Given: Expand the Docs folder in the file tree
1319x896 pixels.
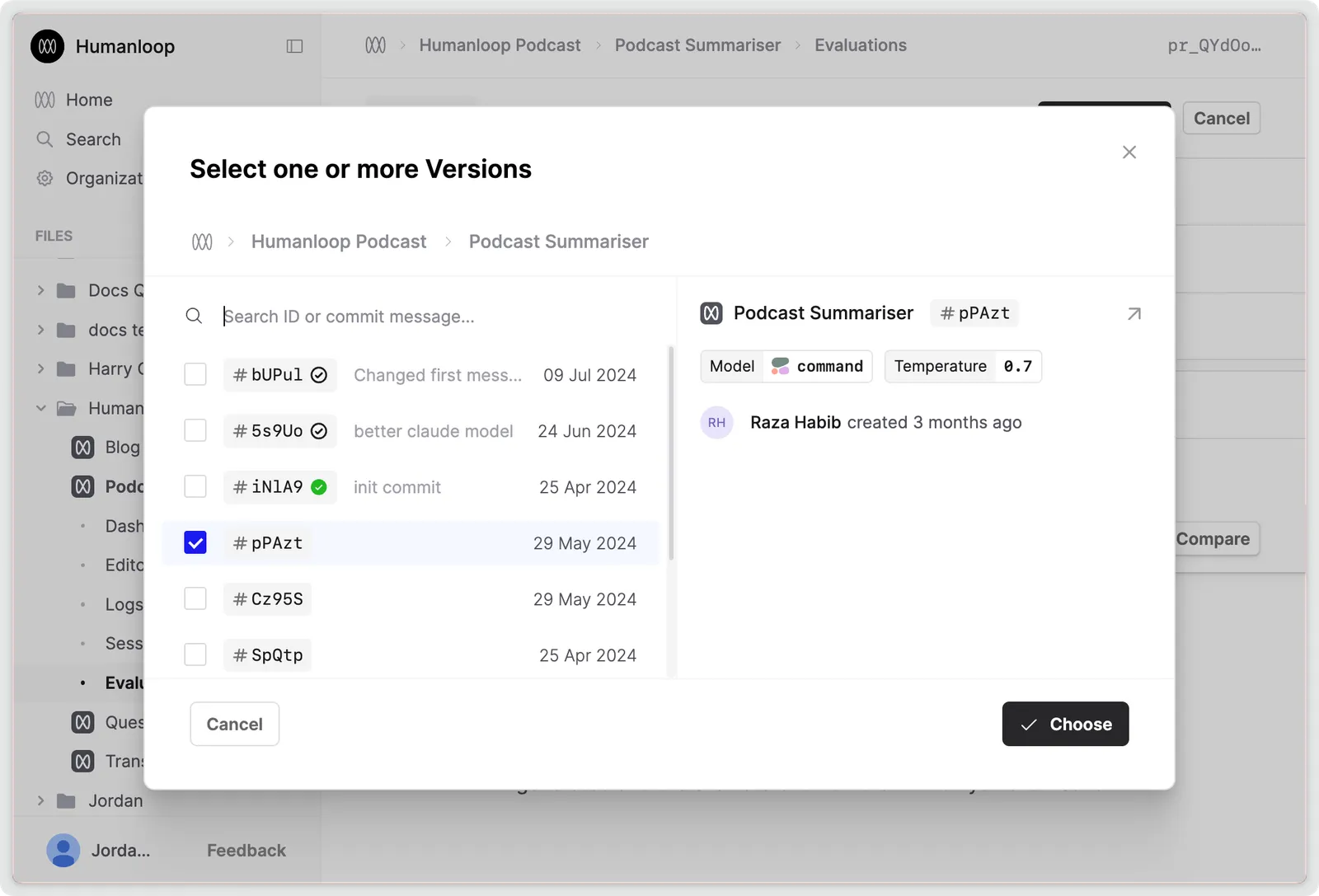Looking at the screenshot, I should coord(40,290).
